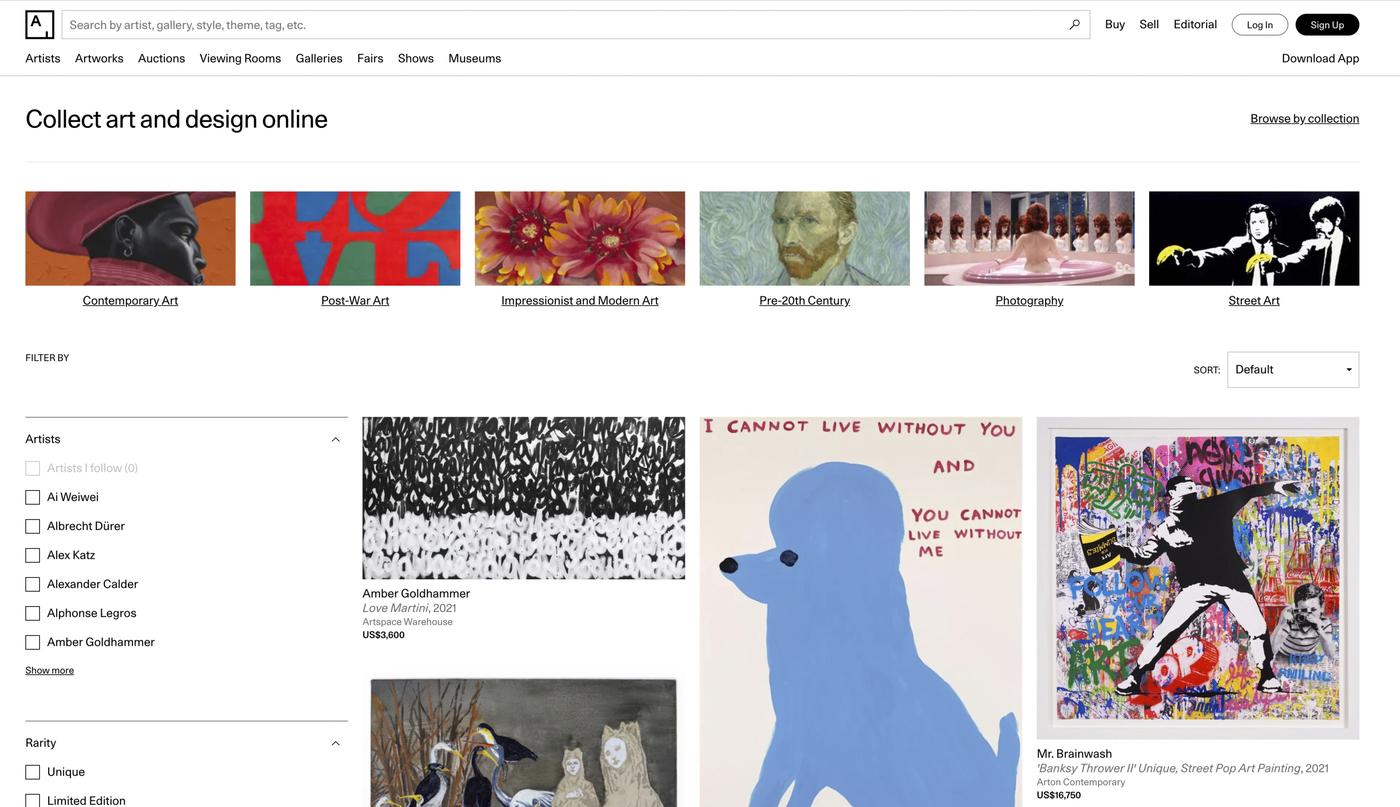Click the Post-War Art text link

[x=355, y=300]
